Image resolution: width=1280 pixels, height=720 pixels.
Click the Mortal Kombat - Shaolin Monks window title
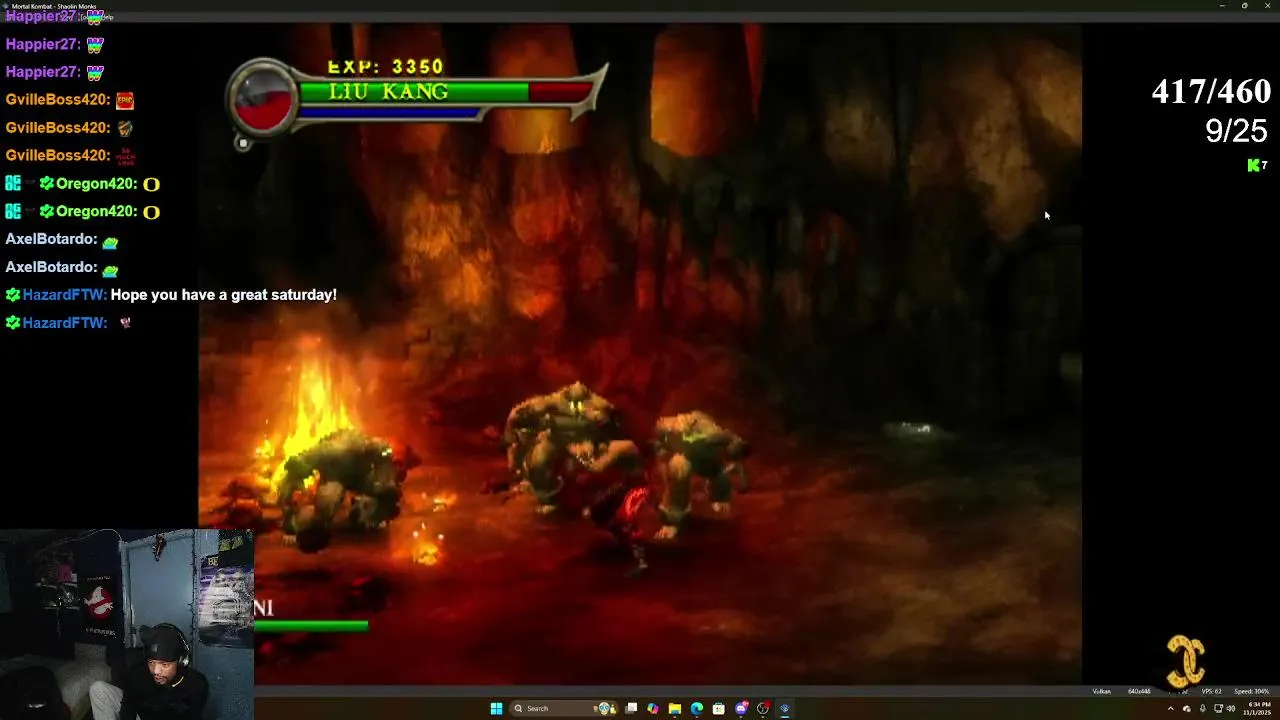coord(54,6)
